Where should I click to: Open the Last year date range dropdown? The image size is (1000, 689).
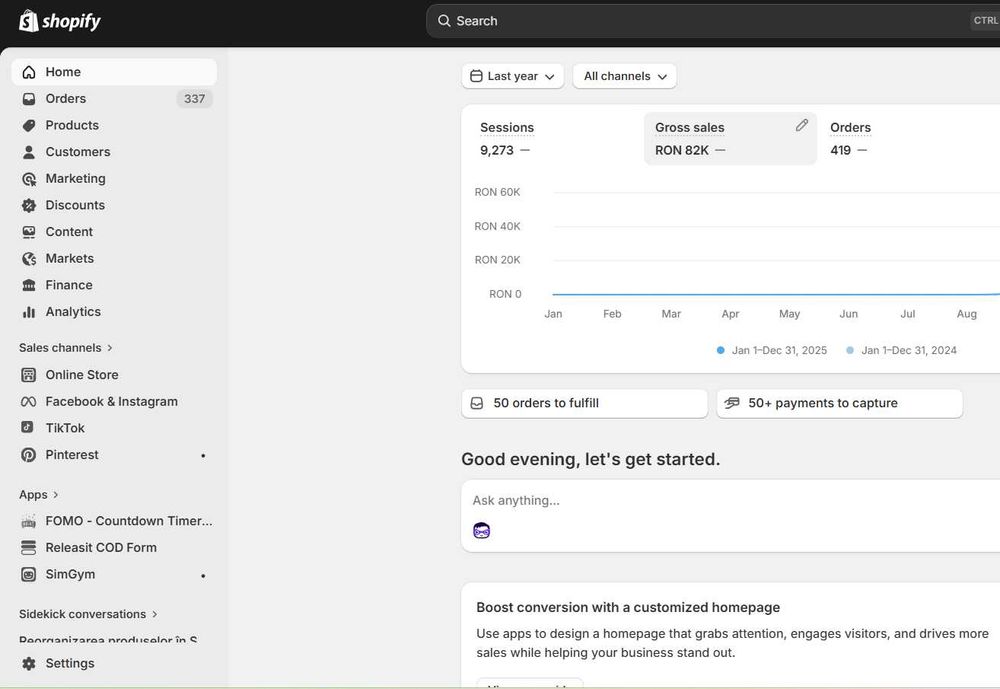click(x=512, y=76)
